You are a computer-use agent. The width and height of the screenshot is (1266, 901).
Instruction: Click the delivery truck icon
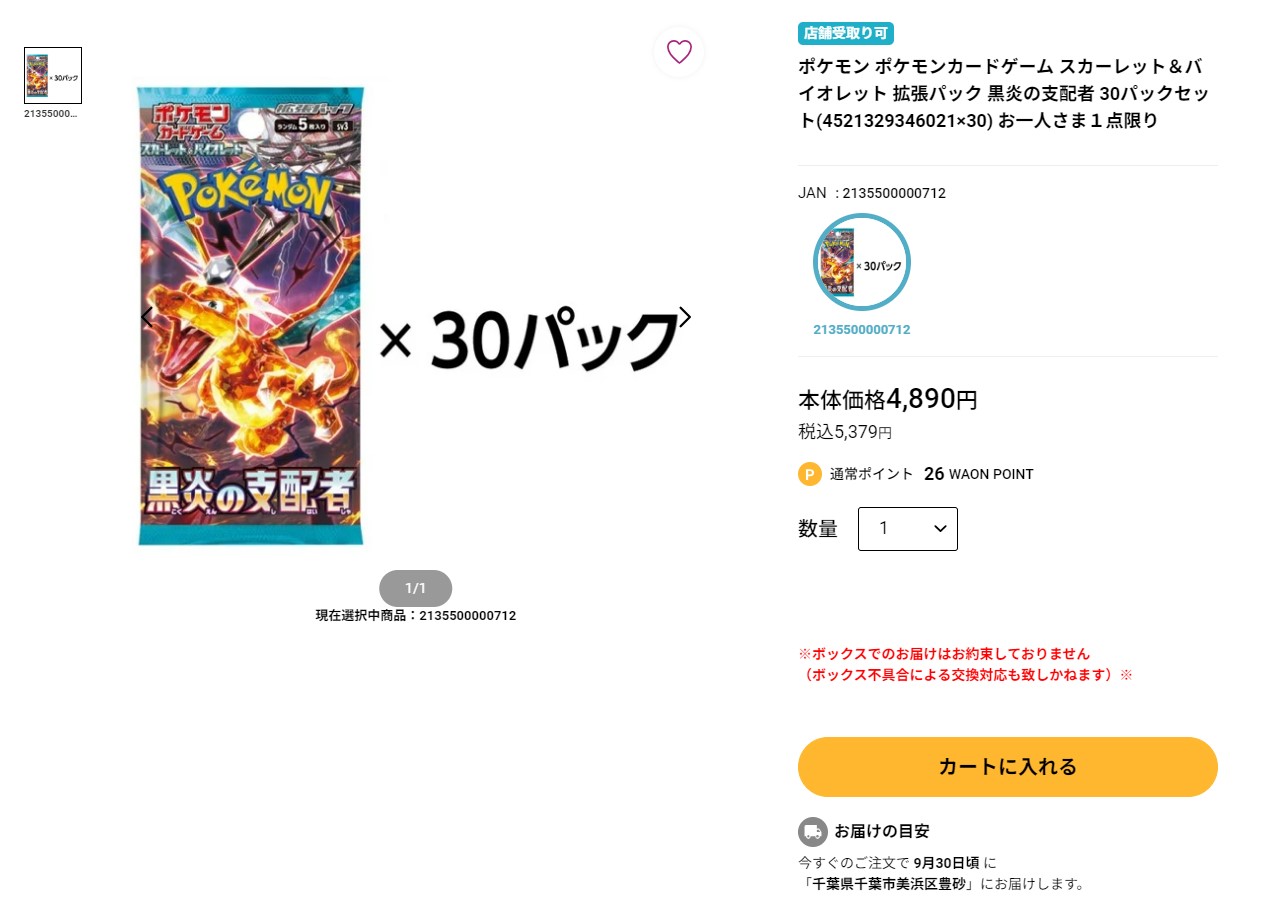[813, 831]
